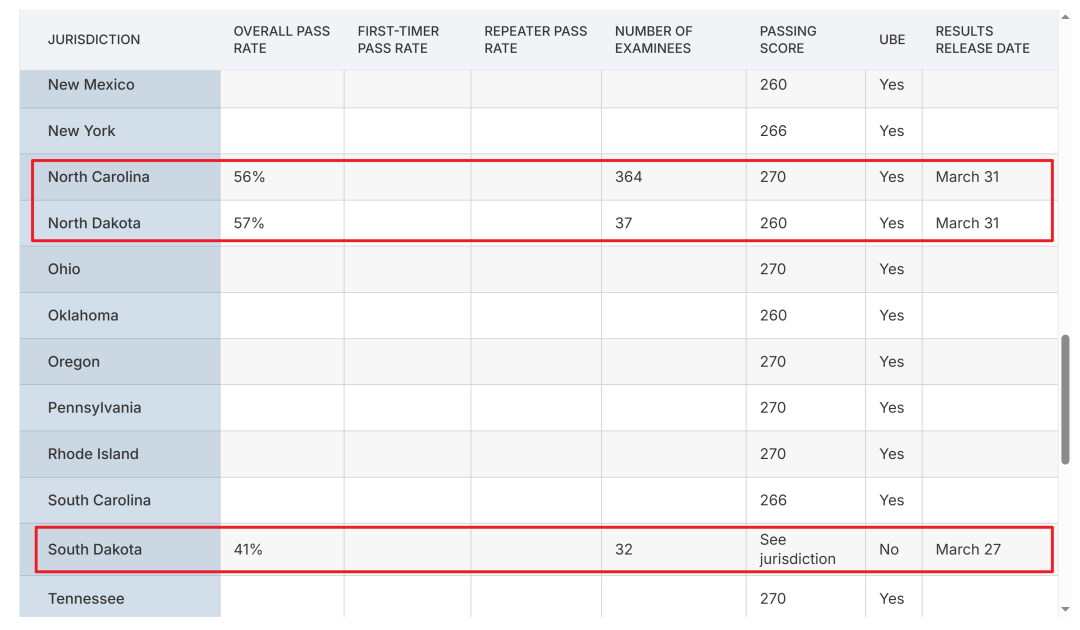Click South Dakota's "See jurisdiction" text

point(797,549)
